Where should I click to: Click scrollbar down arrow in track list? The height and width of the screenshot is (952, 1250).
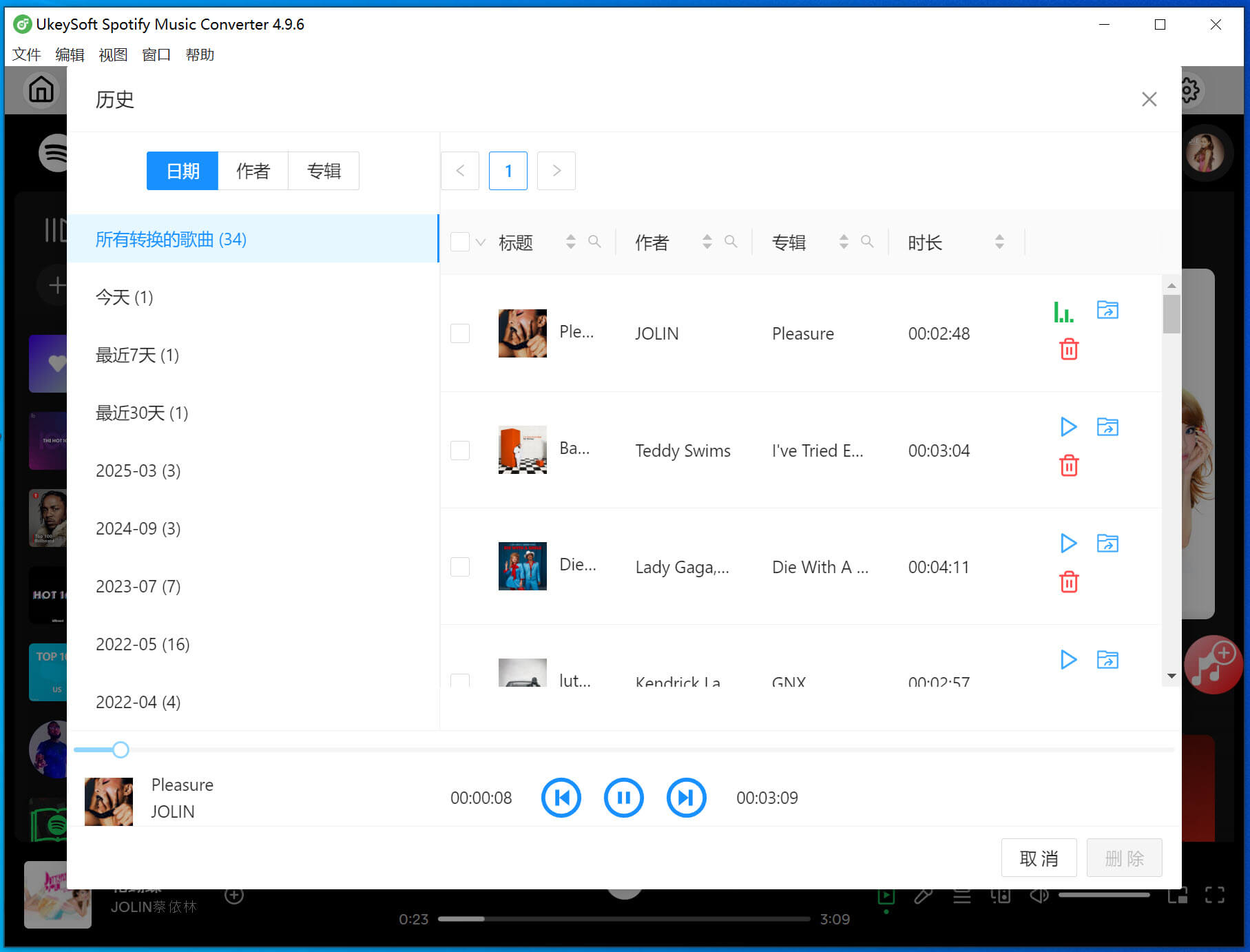(x=1171, y=676)
